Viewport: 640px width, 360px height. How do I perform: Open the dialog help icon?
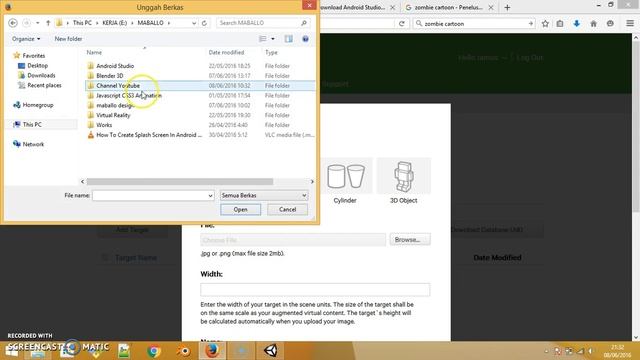point(305,39)
